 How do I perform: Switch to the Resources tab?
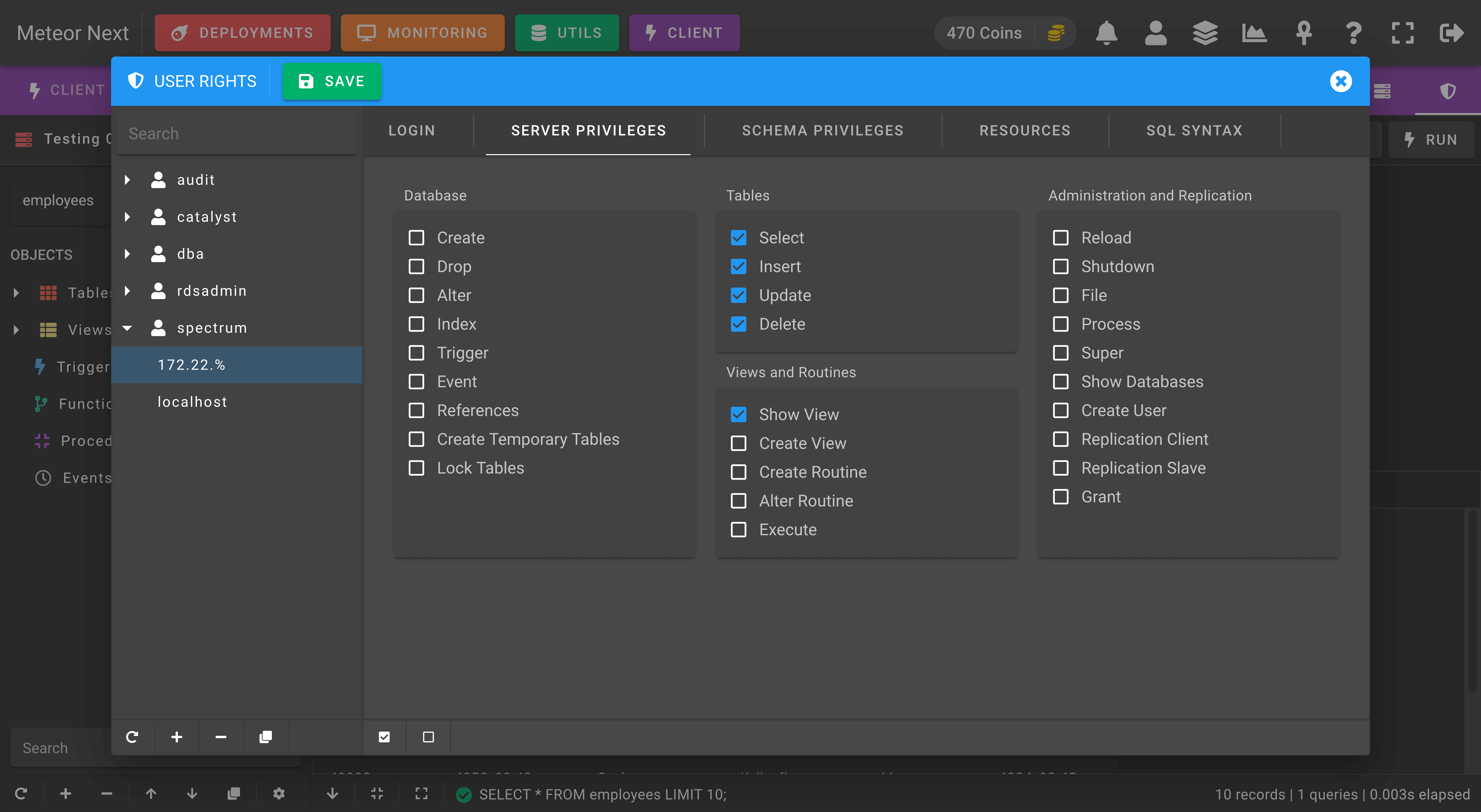pyautogui.click(x=1025, y=131)
